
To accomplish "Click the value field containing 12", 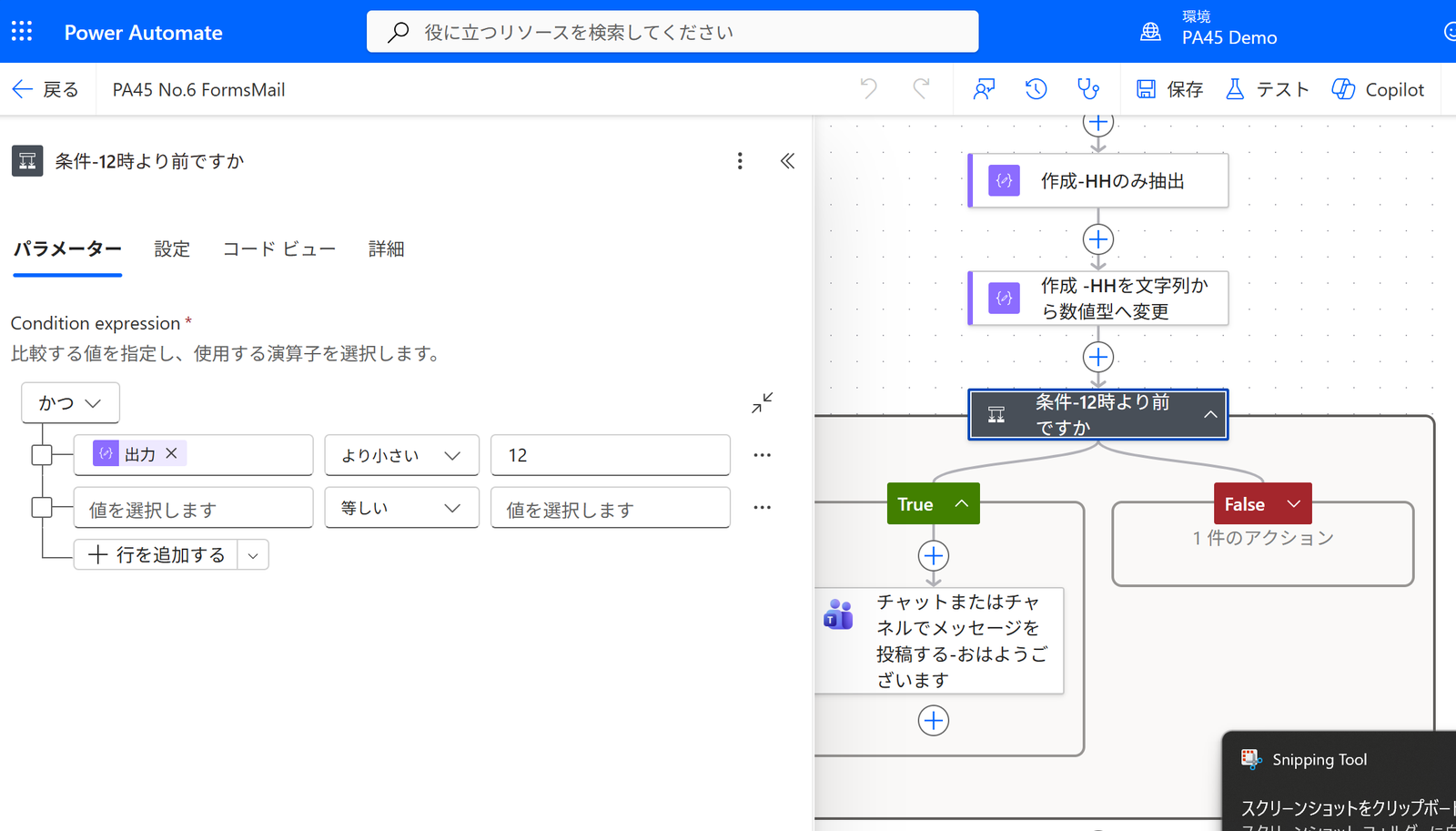I will (x=611, y=455).
